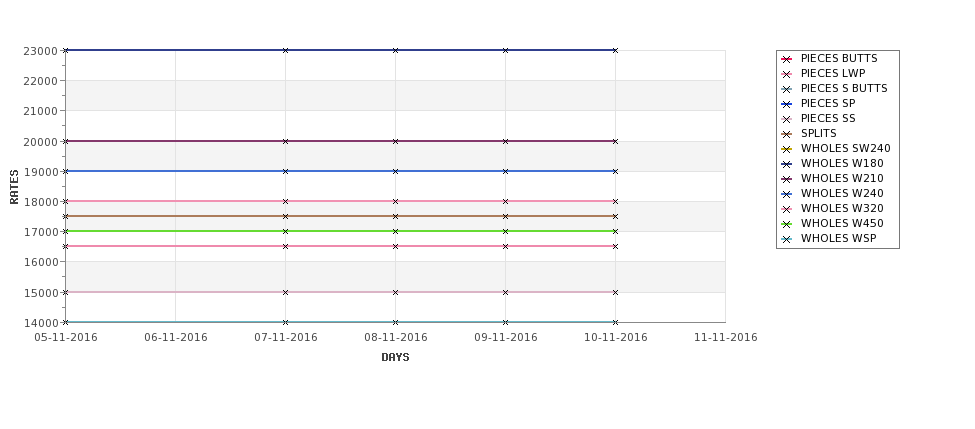Click the PIECES LWP legend marker icon
The width and height of the screenshot is (975, 429).
pyautogui.click(x=786, y=74)
